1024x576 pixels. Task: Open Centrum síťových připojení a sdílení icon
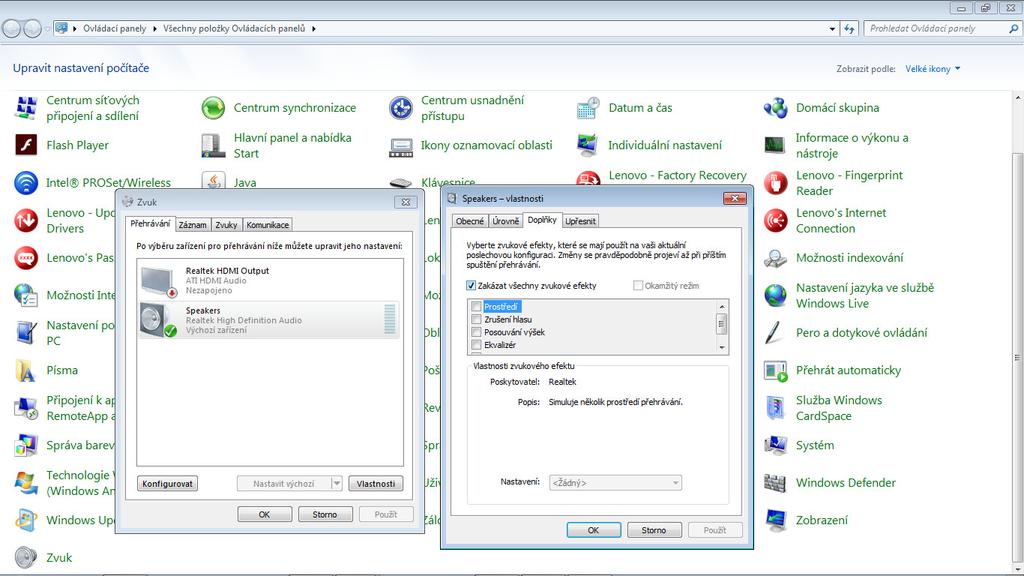coord(26,108)
